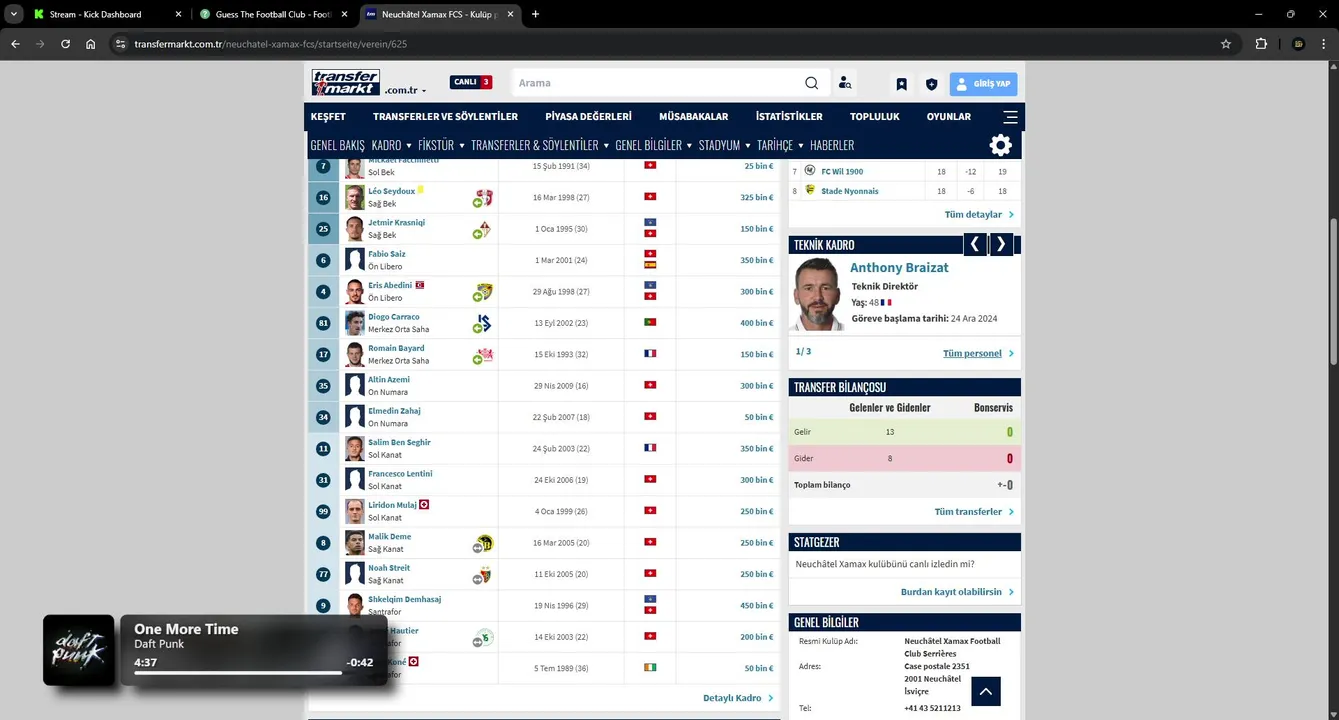Viewport: 1339px width, 720px height.
Task: Open the Genel Bakış sub-navigation link
Action: pyautogui.click(x=337, y=145)
